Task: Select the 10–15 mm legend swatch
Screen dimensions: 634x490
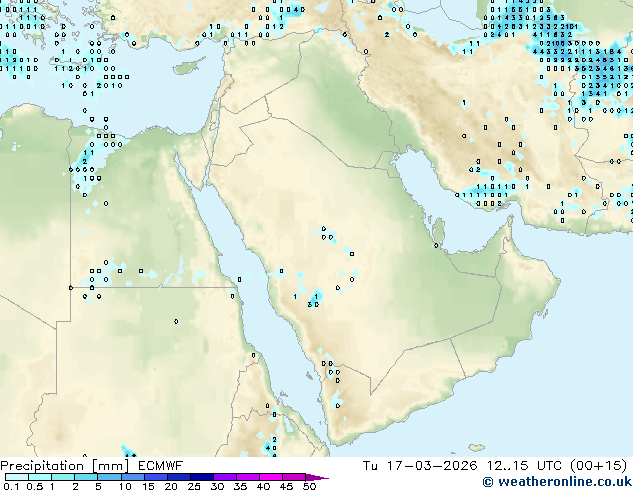Action: click(x=133, y=477)
